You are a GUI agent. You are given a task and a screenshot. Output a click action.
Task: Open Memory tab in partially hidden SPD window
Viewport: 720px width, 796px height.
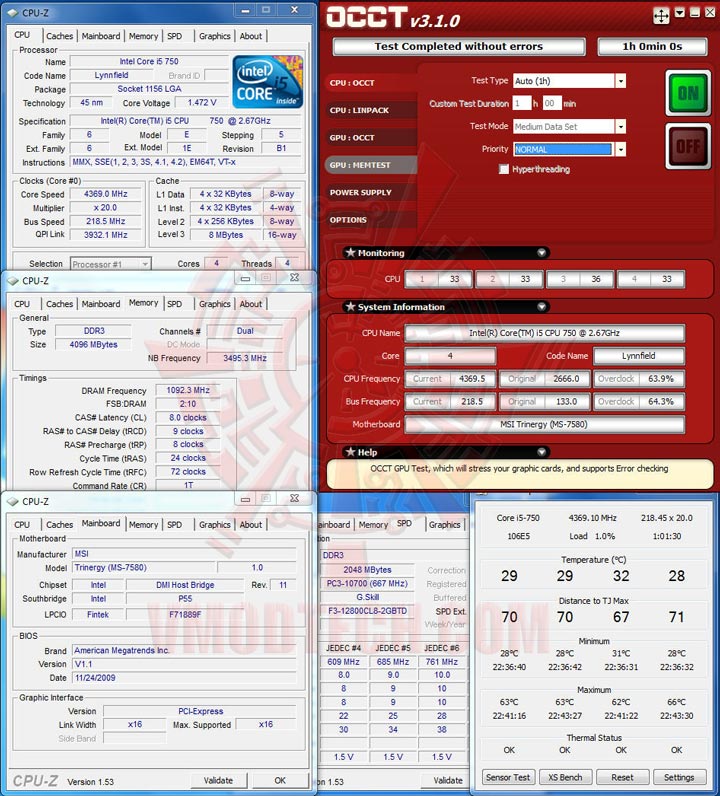click(x=373, y=525)
